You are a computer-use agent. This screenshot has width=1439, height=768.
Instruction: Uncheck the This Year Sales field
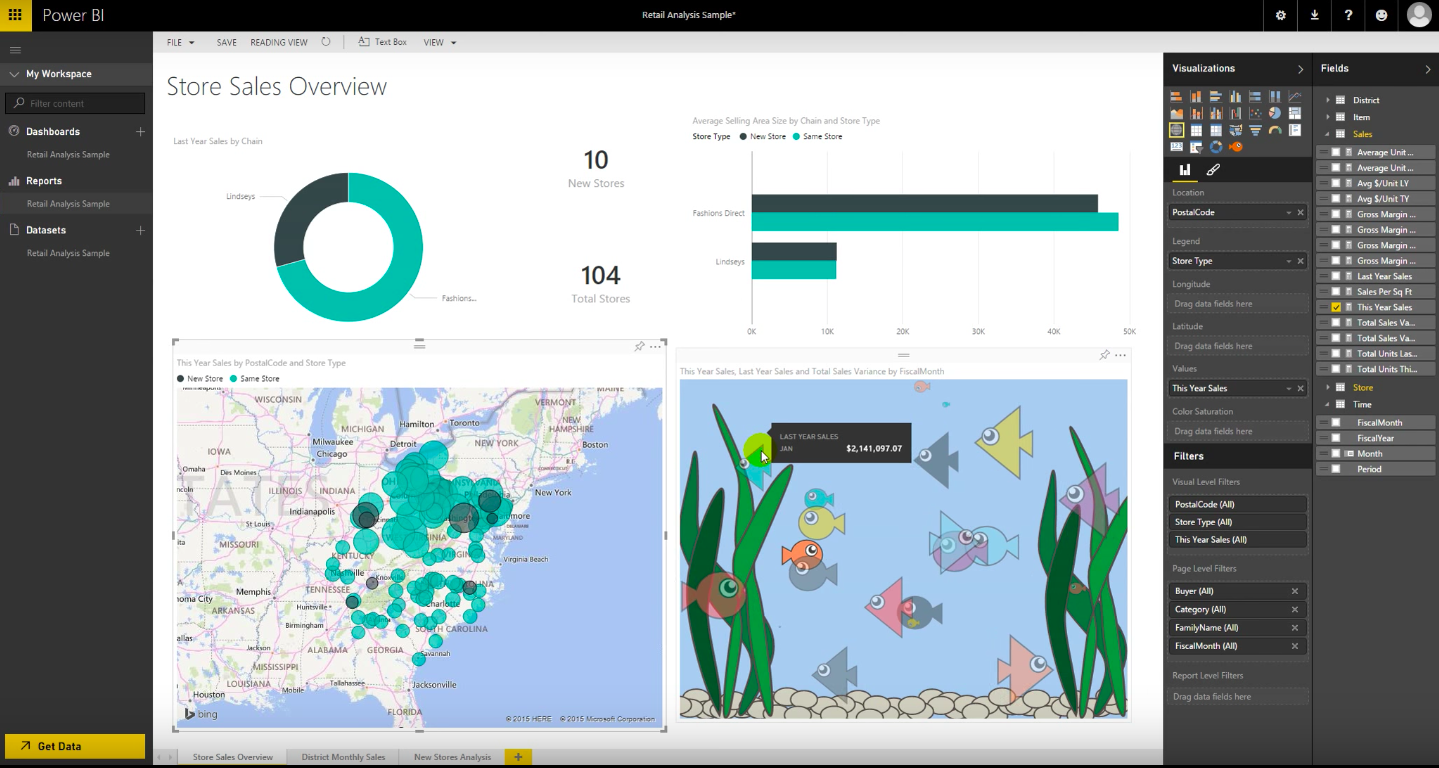point(1336,307)
